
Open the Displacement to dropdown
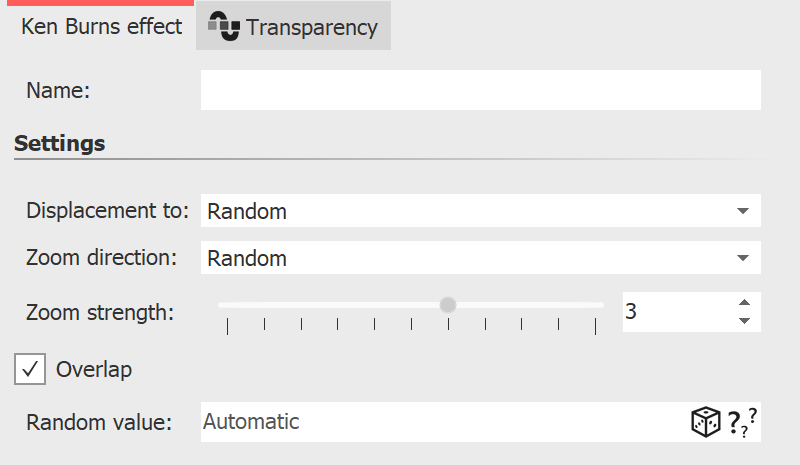pyautogui.click(x=480, y=211)
